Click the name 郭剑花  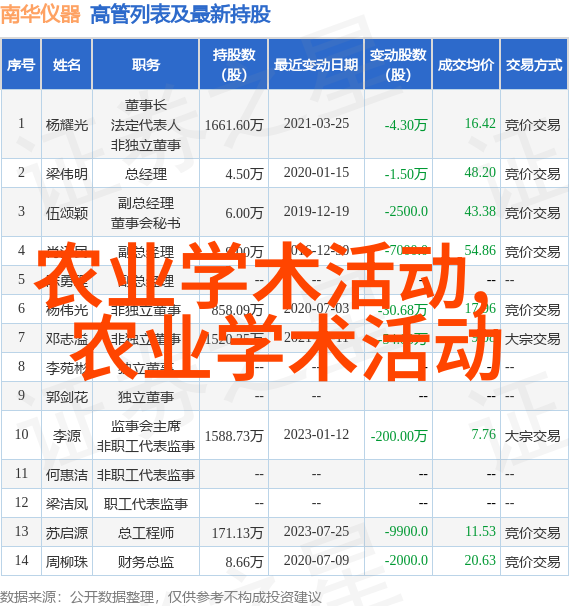click(x=67, y=397)
